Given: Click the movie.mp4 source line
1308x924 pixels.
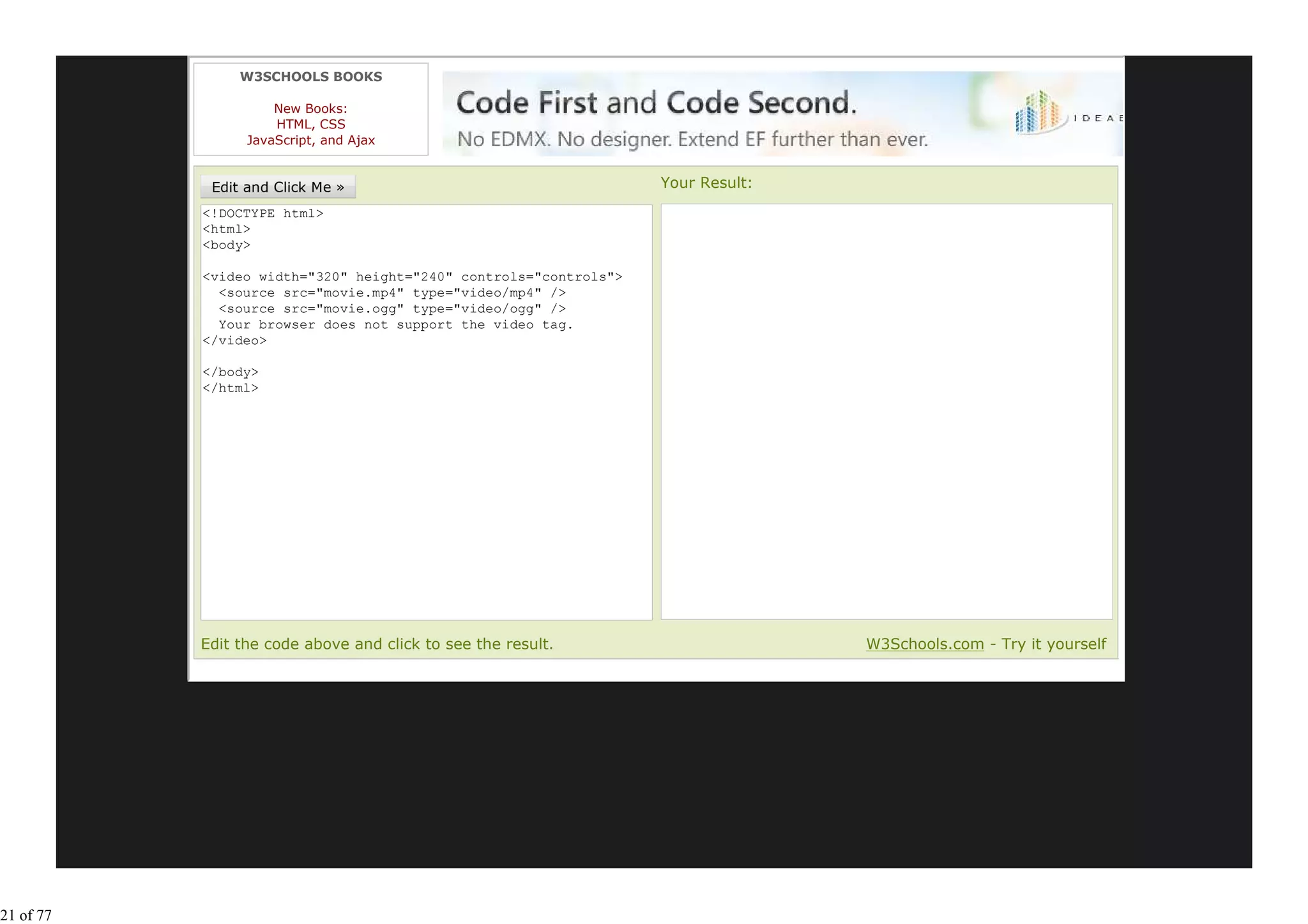Looking at the screenshot, I should pyautogui.click(x=392, y=292).
